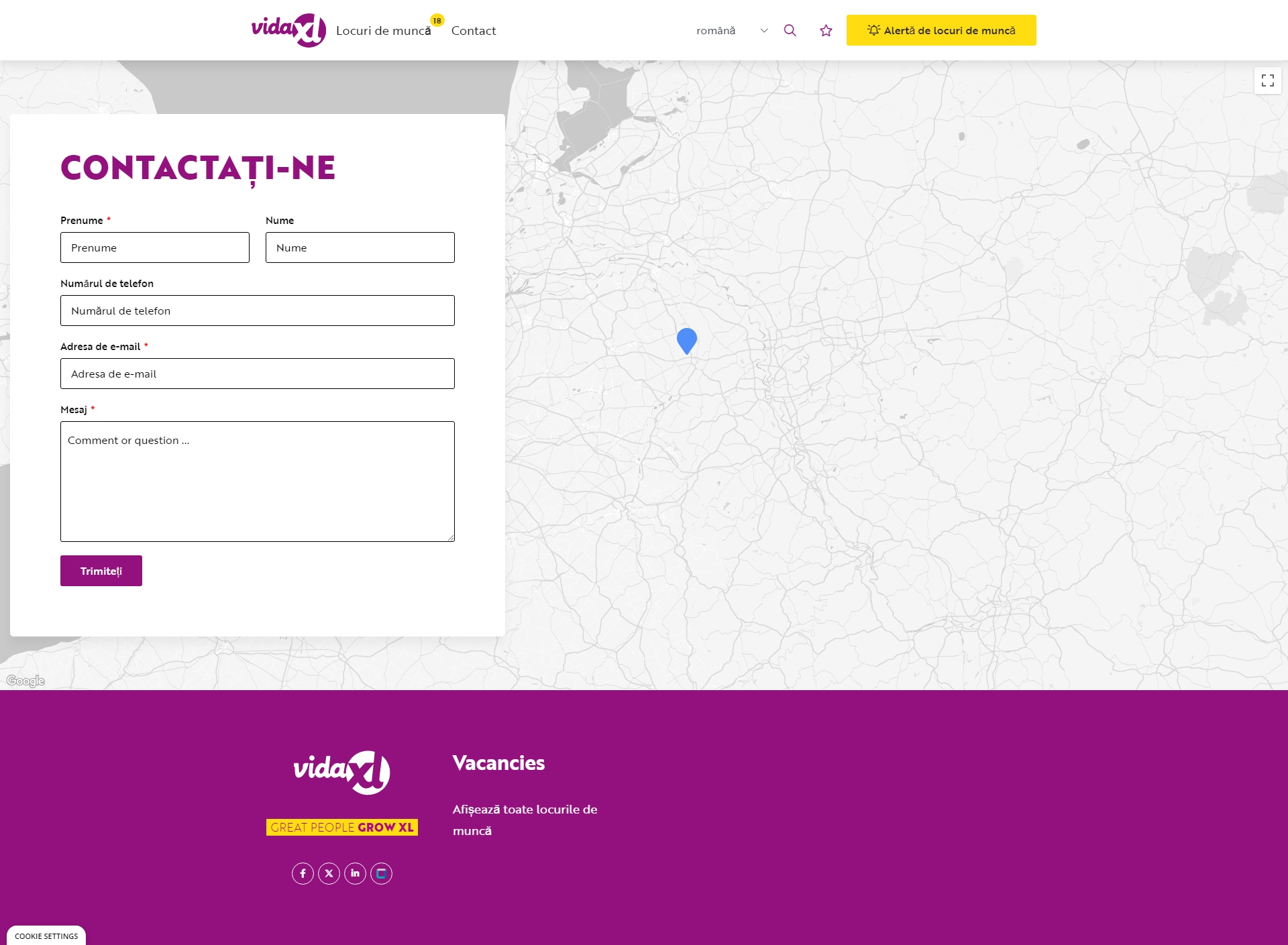Submit form with the Trimiteți button
The width and height of the screenshot is (1288, 945).
[101, 571]
